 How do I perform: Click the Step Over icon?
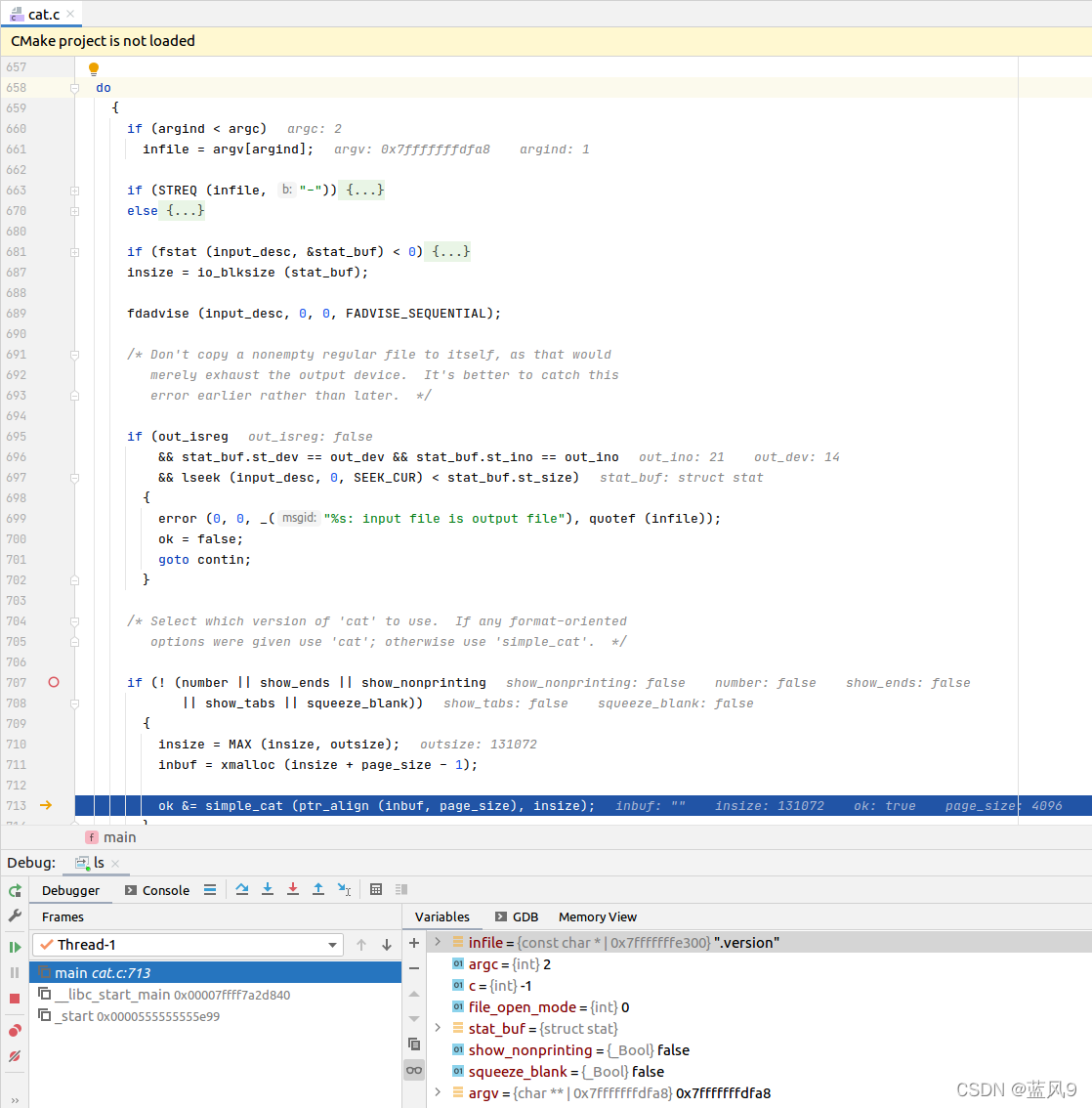point(242,889)
